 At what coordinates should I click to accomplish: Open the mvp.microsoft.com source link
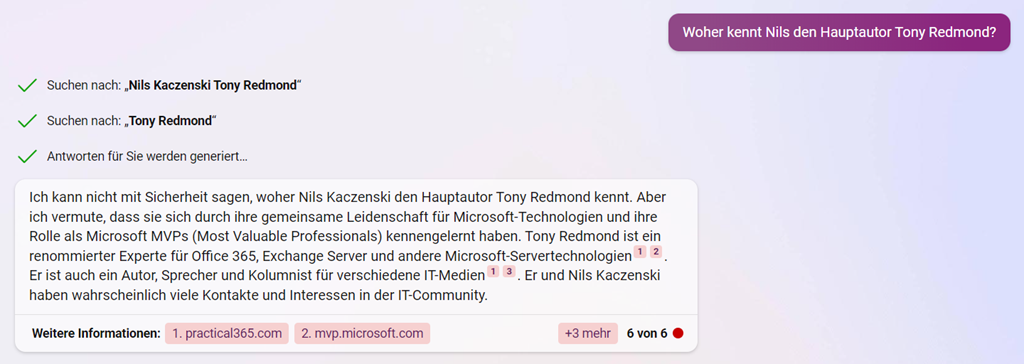362,333
